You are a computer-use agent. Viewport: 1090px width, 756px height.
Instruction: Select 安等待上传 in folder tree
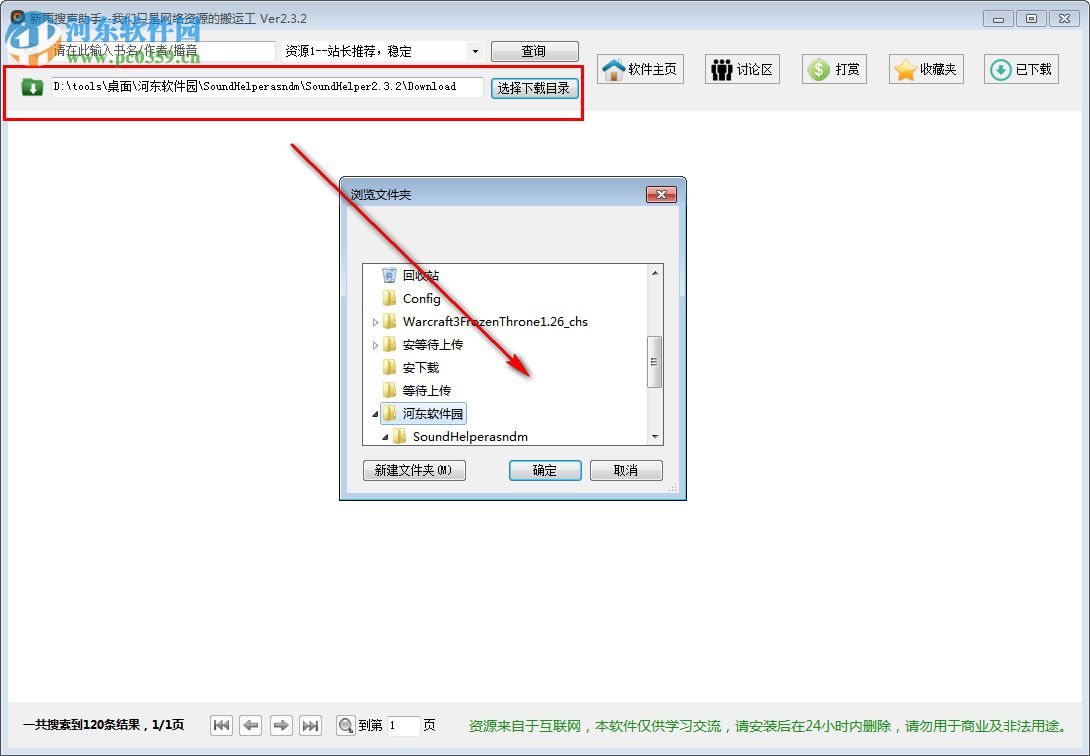click(432, 345)
